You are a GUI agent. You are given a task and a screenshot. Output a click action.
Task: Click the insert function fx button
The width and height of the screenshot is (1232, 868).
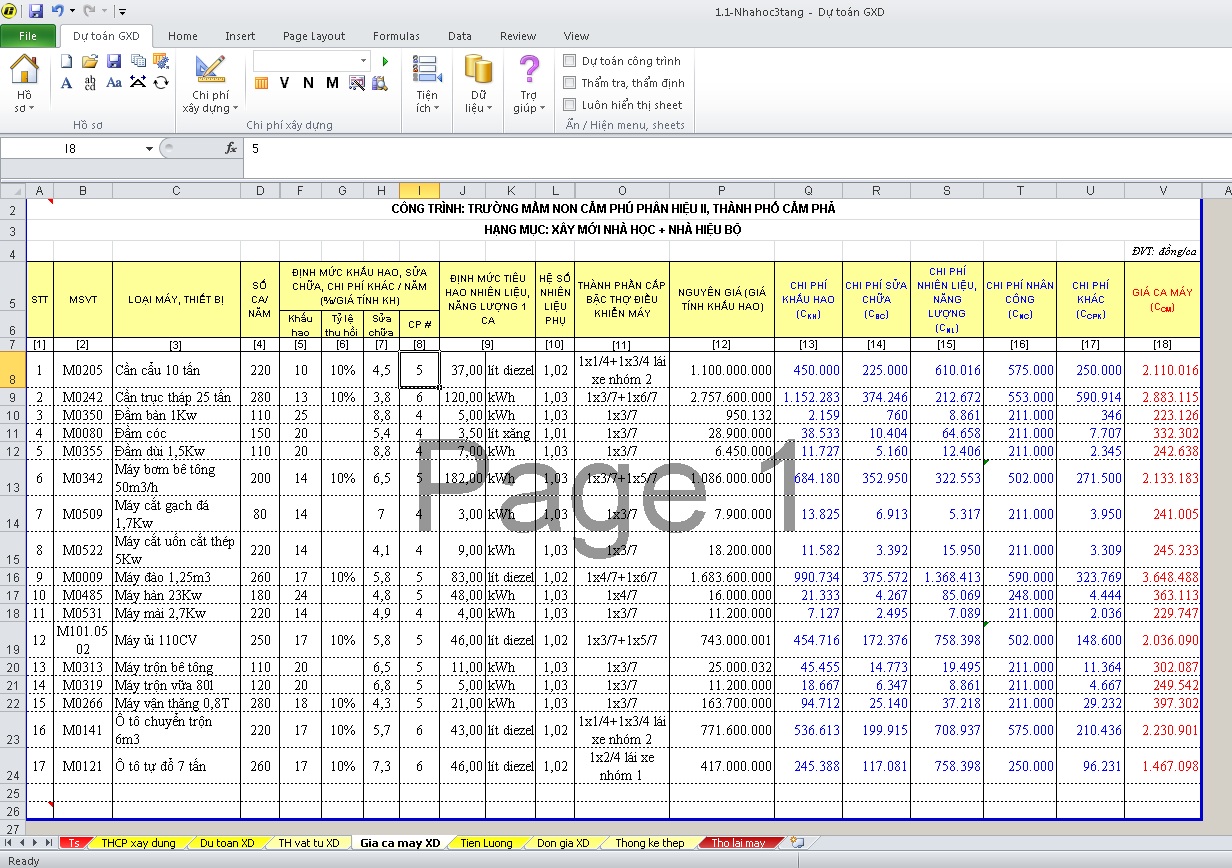231,148
